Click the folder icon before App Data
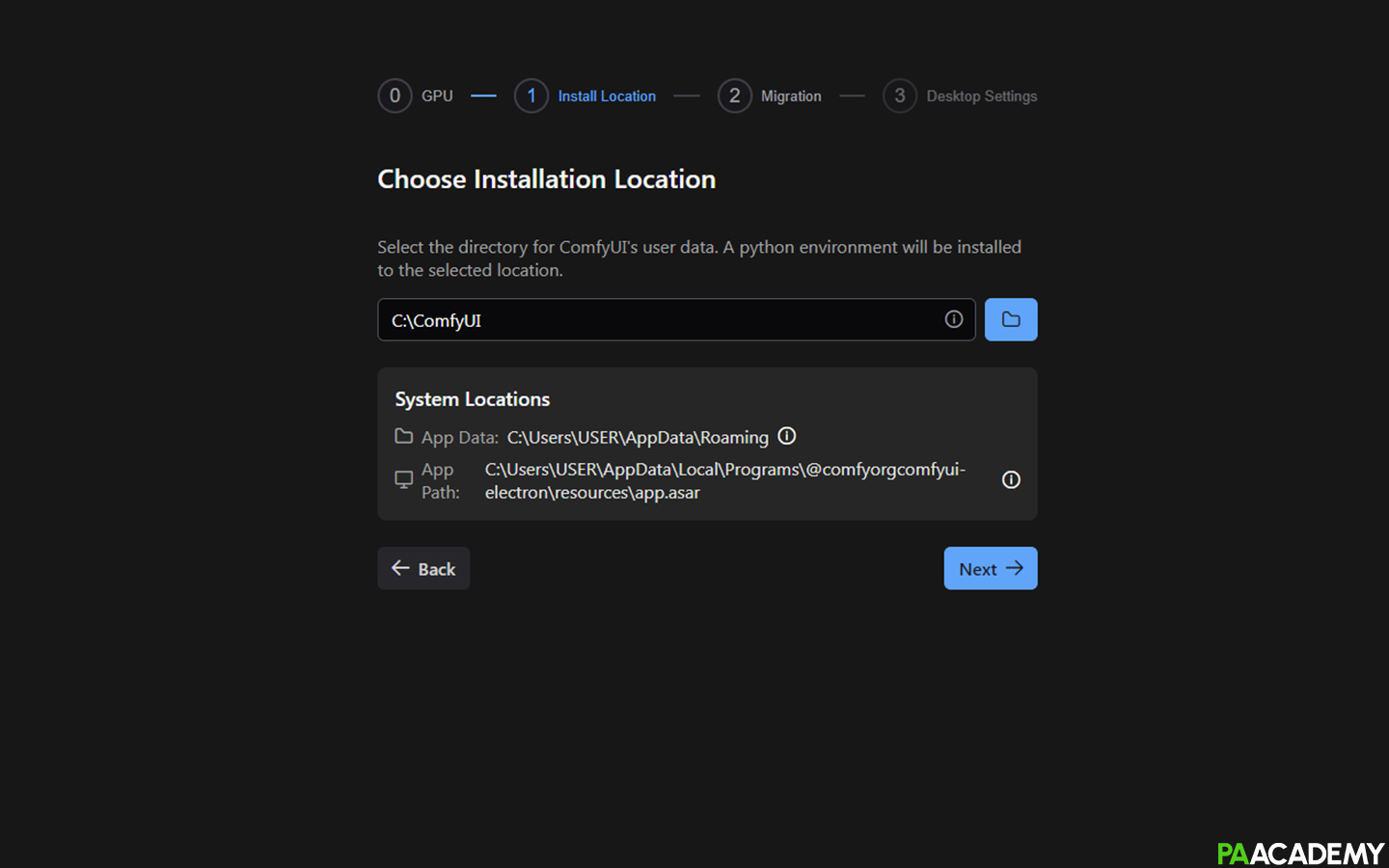Viewport: 1389px width, 868px height. pos(403,436)
